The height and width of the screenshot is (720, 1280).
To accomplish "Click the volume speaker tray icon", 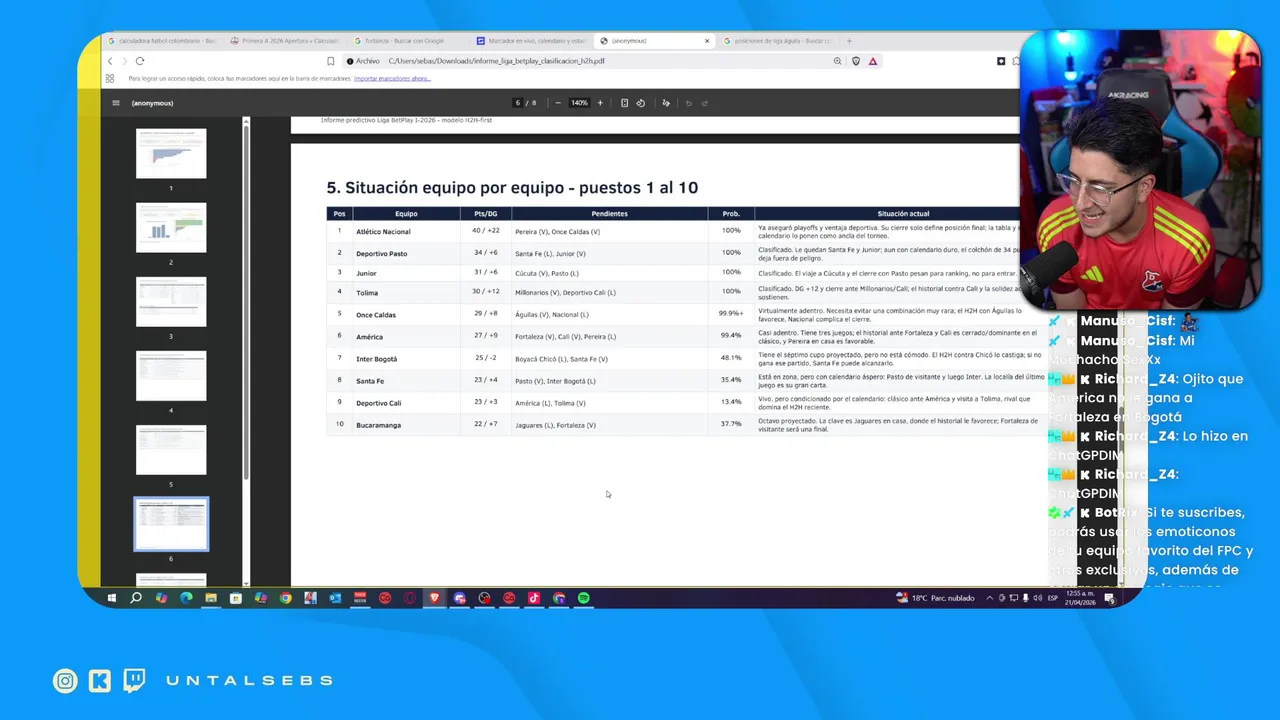I will click(1037, 598).
